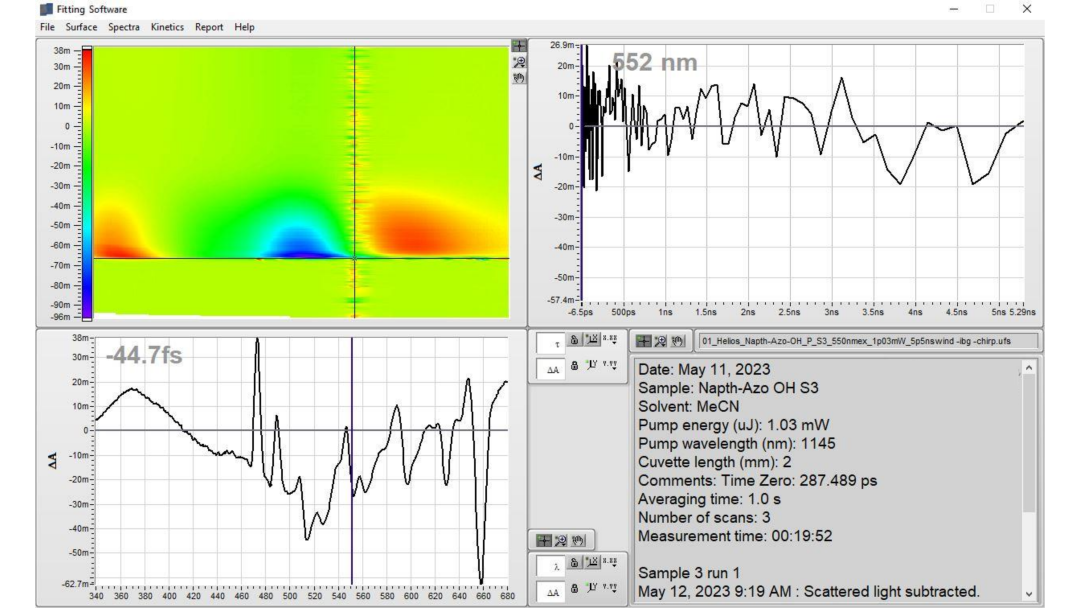Open the Surface menu

(81, 27)
